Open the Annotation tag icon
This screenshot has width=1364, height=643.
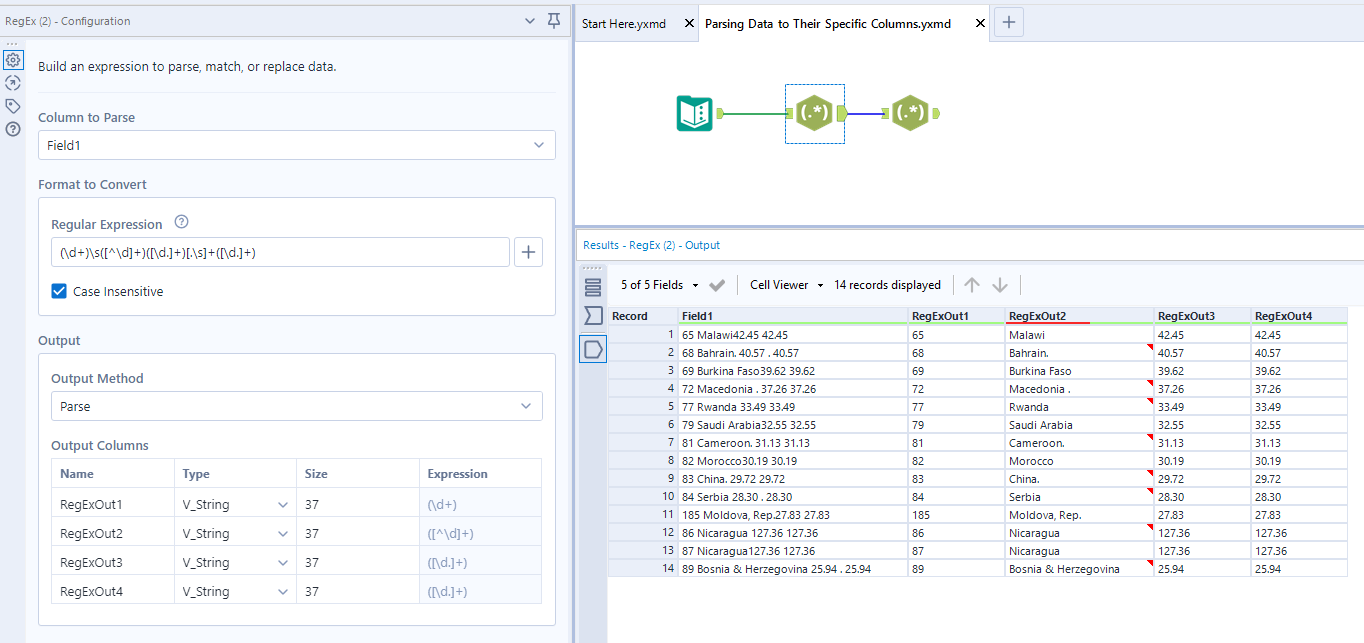pos(13,106)
